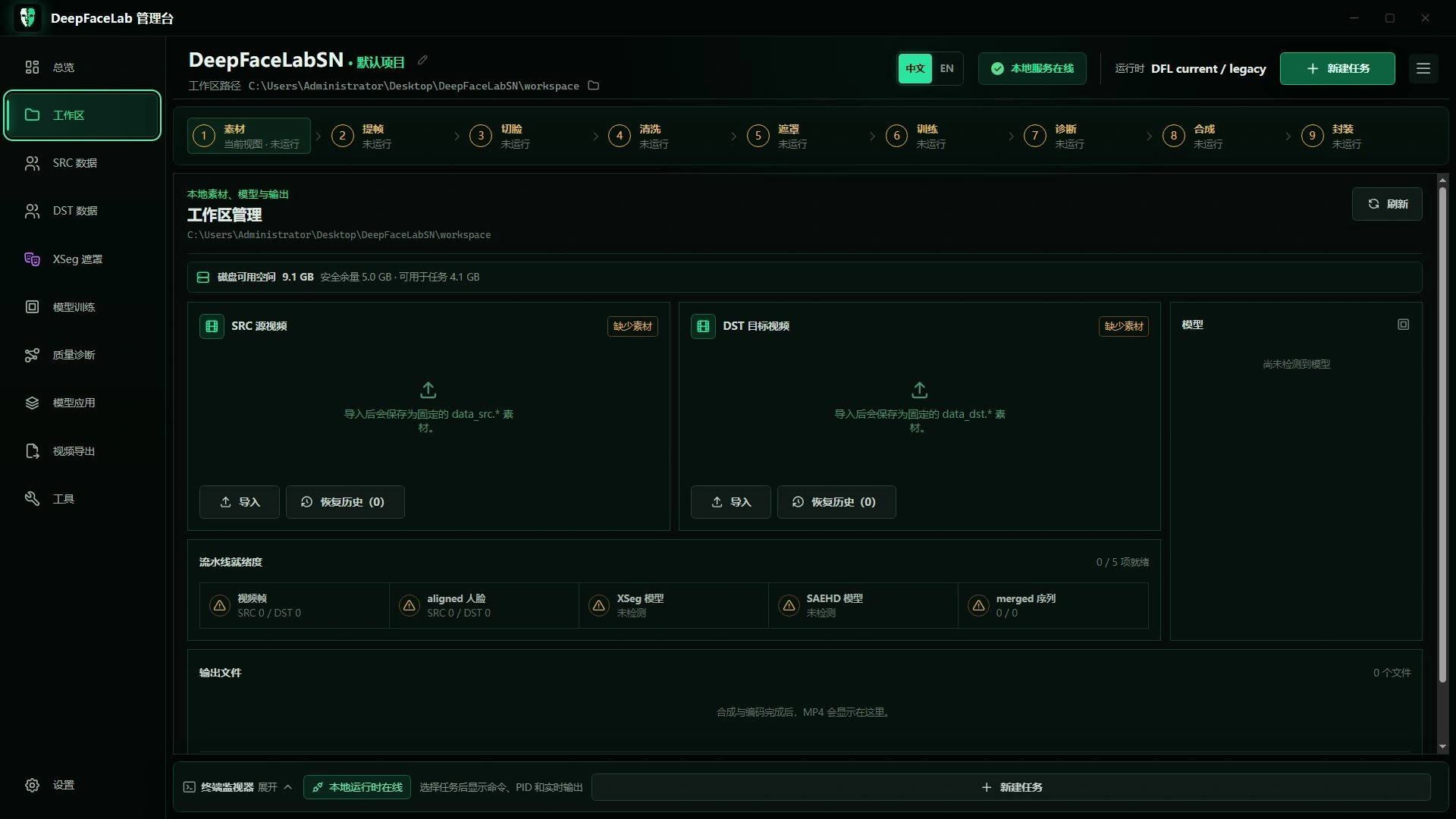Click 磁盘可用空间 9.1 GB text
1456x819 pixels.
click(x=265, y=278)
